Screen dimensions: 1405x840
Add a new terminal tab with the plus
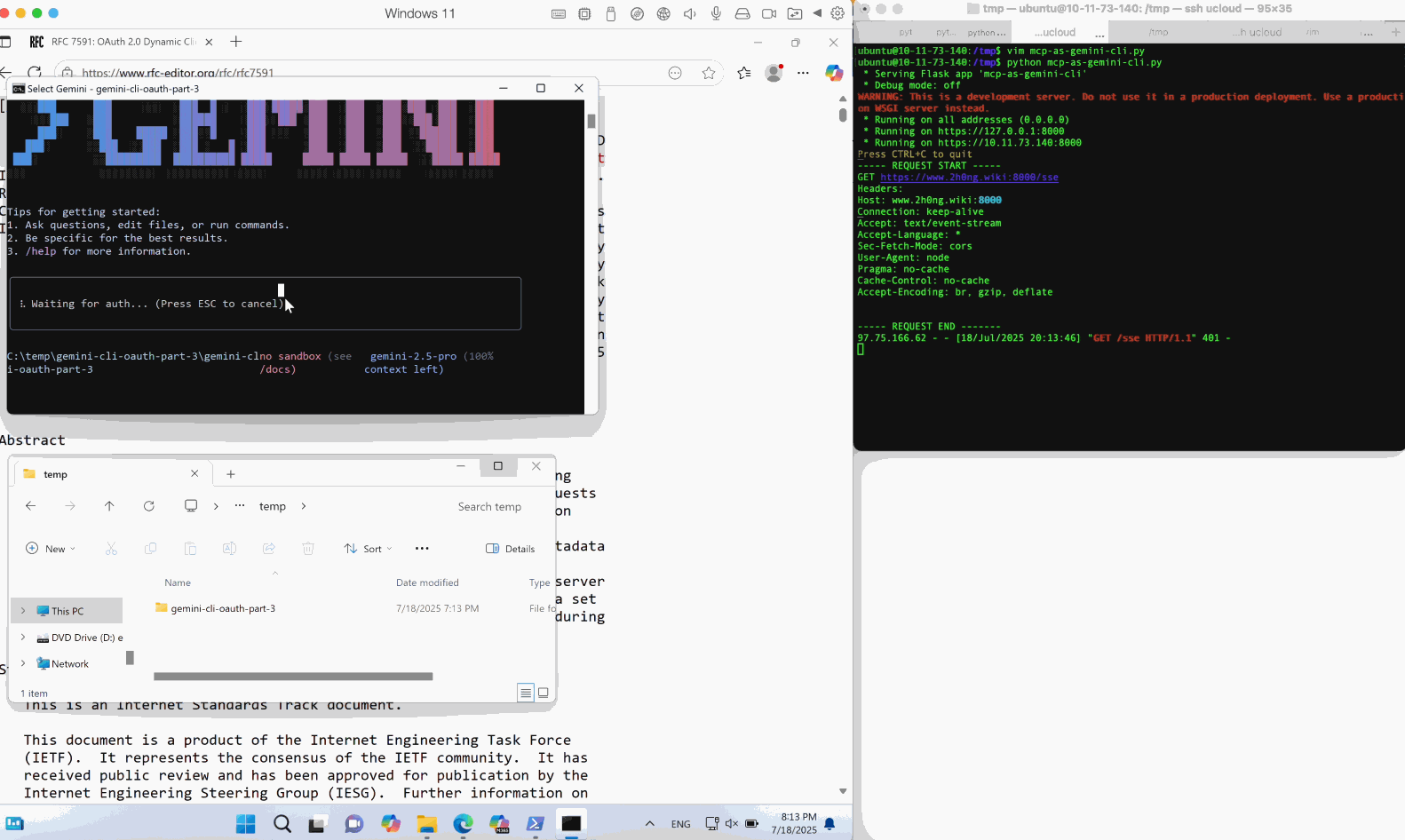pos(1395,32)
